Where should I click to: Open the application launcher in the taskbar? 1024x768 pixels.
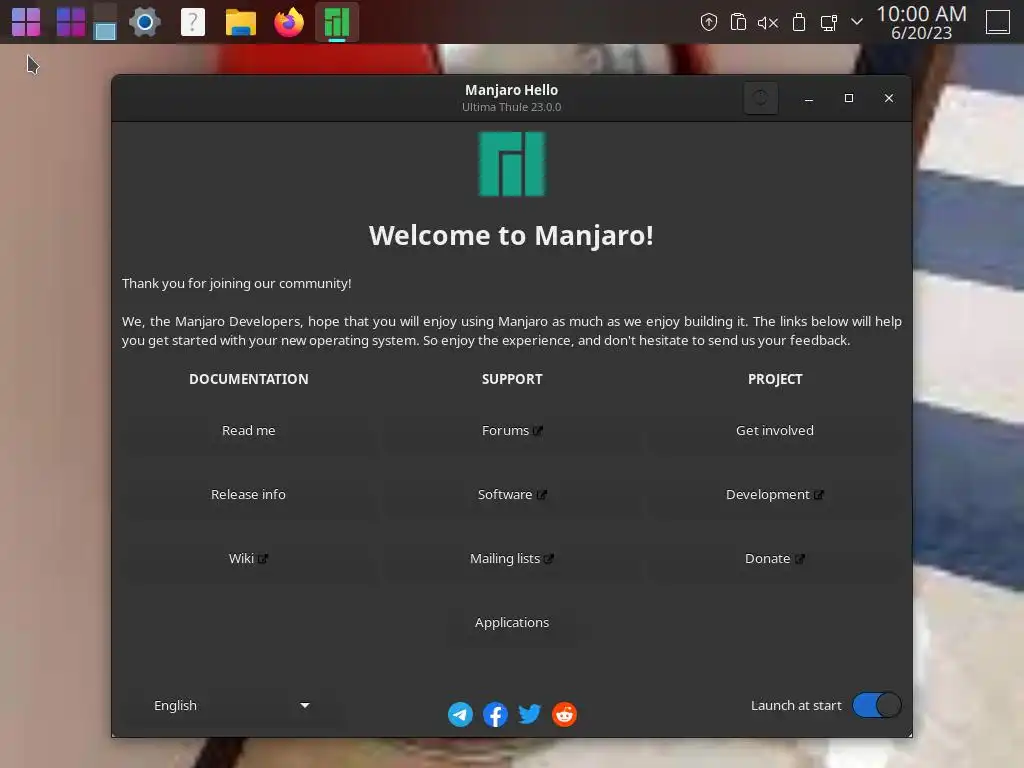point(26,23)
